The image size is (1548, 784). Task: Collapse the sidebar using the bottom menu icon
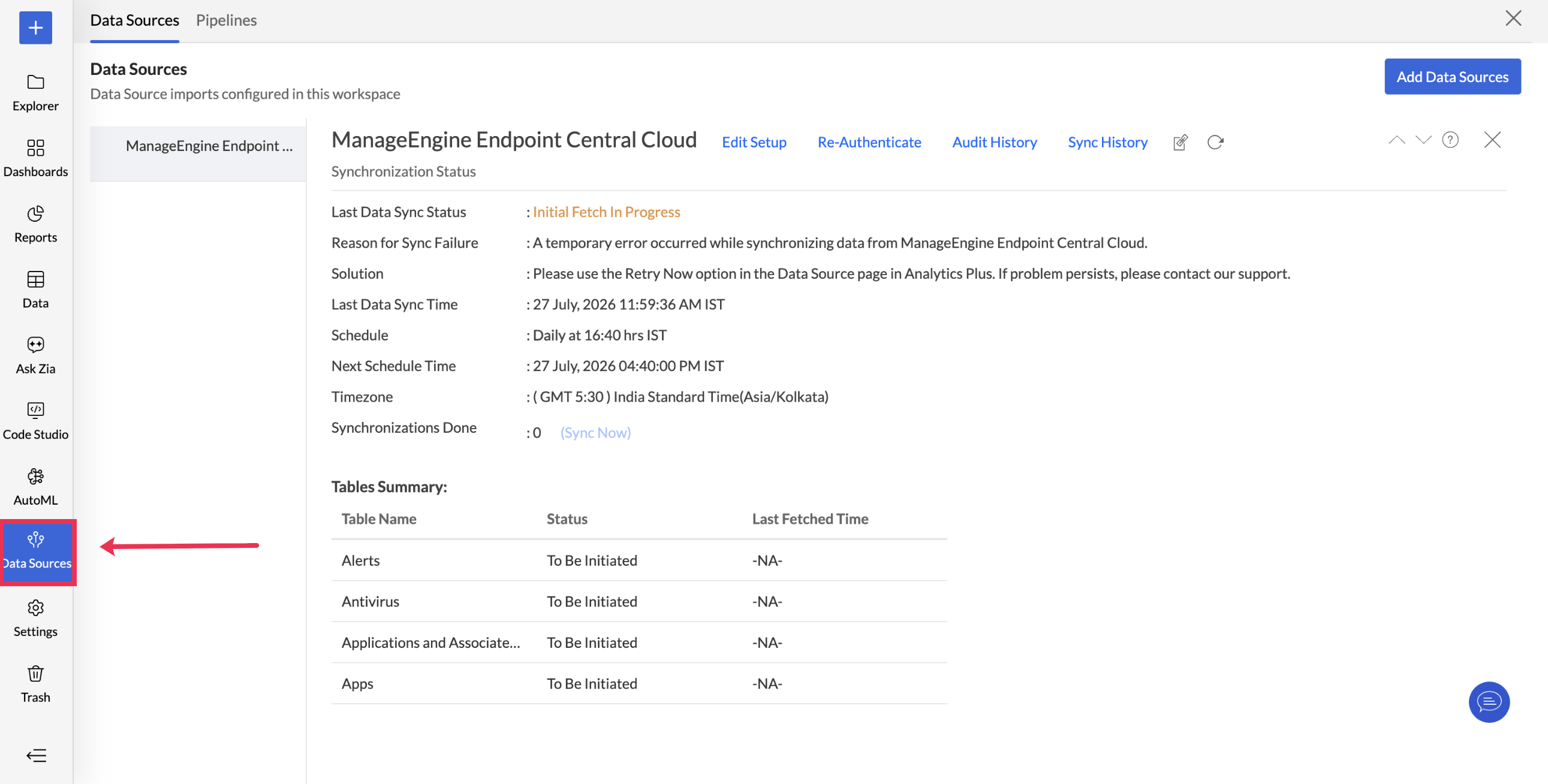[x=36, y=755]
